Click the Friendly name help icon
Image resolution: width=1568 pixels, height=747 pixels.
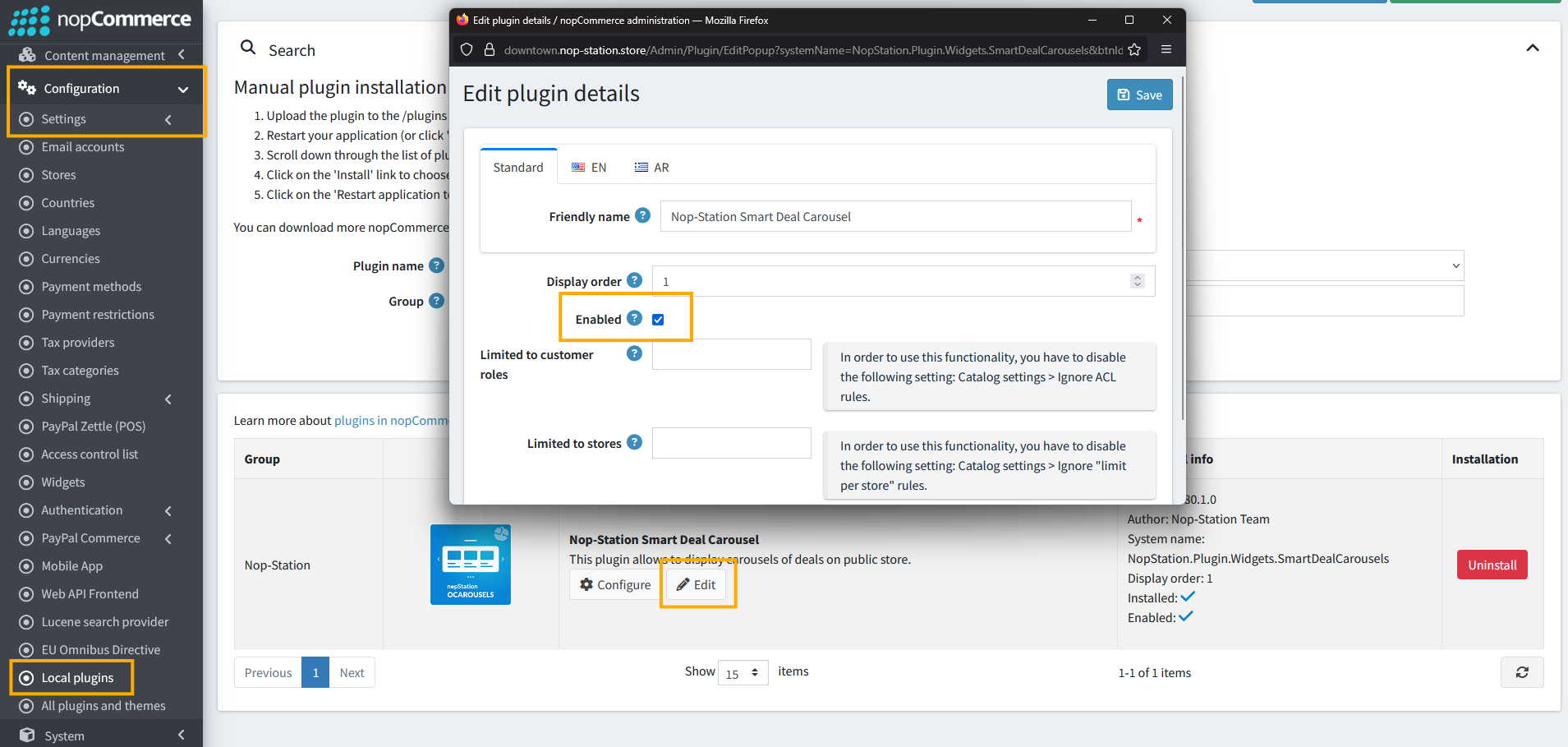[643, 215]
